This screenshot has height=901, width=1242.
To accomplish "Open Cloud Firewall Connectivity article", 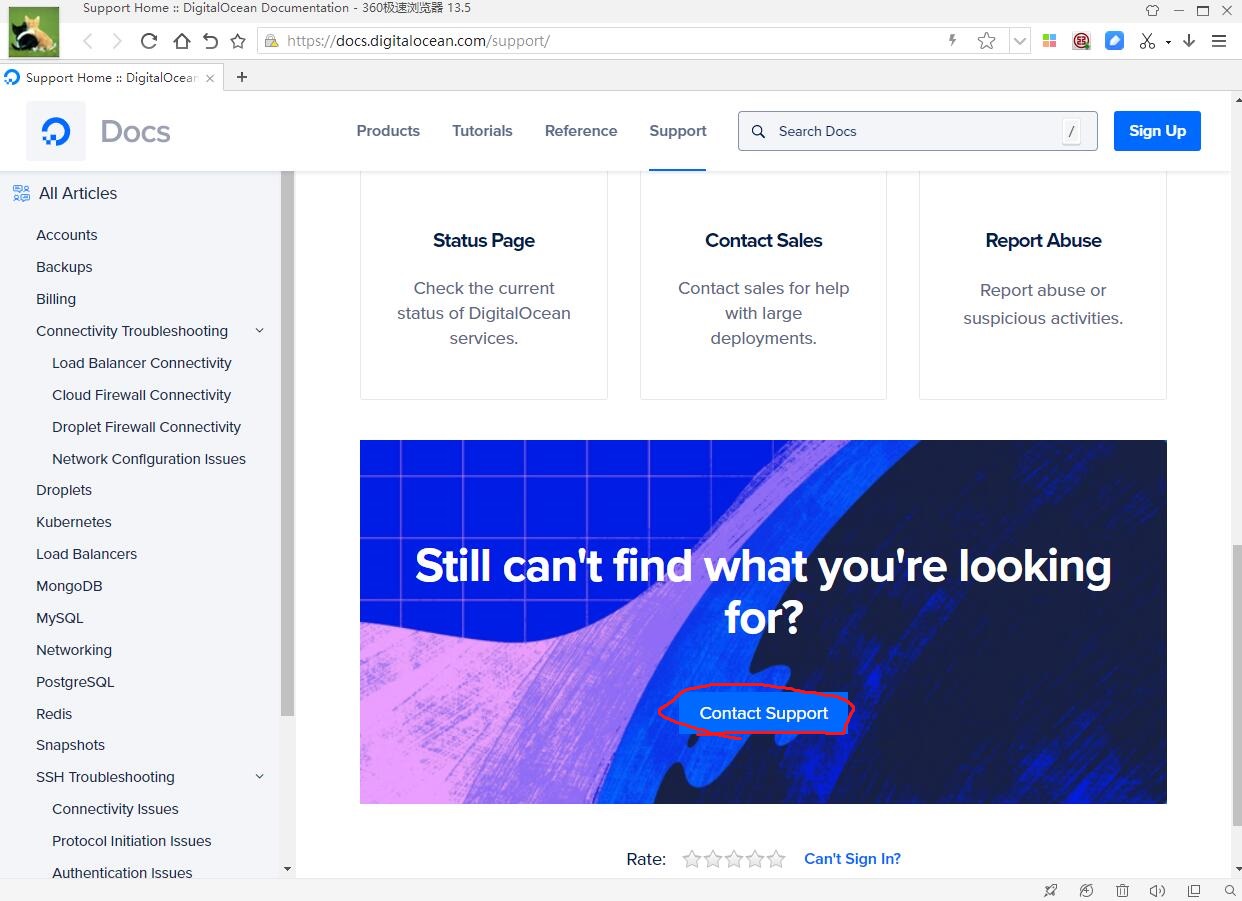I will [x=141, y=395].
